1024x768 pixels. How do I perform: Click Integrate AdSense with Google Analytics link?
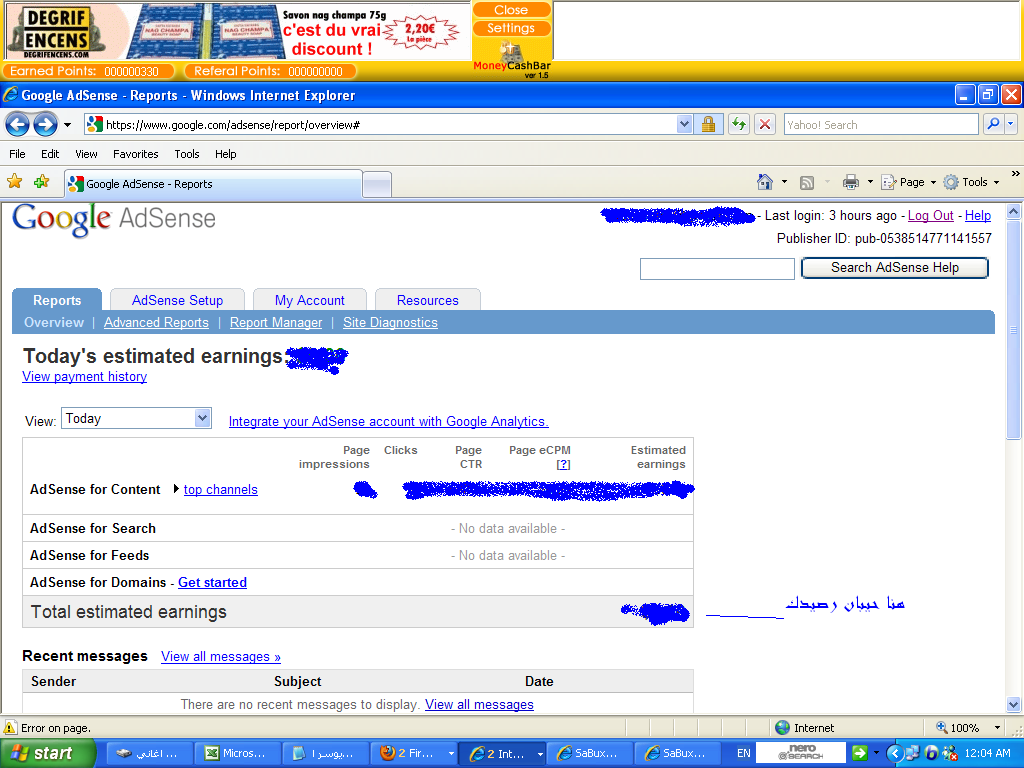389,422
